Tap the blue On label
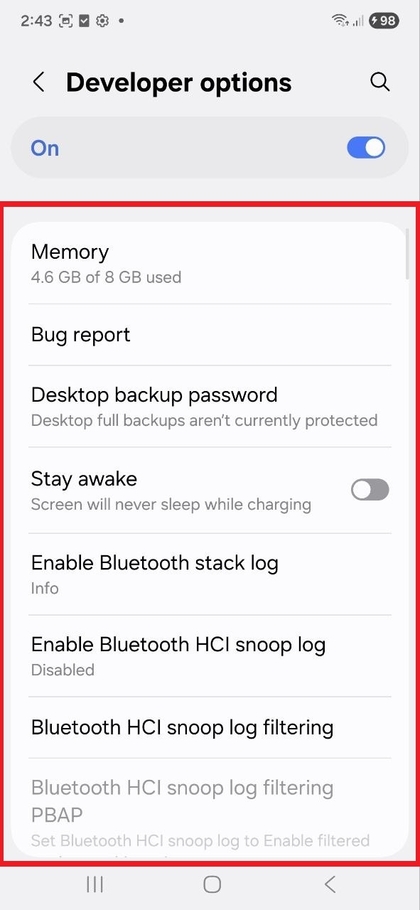The image size is (420, 910). (45, 148)
